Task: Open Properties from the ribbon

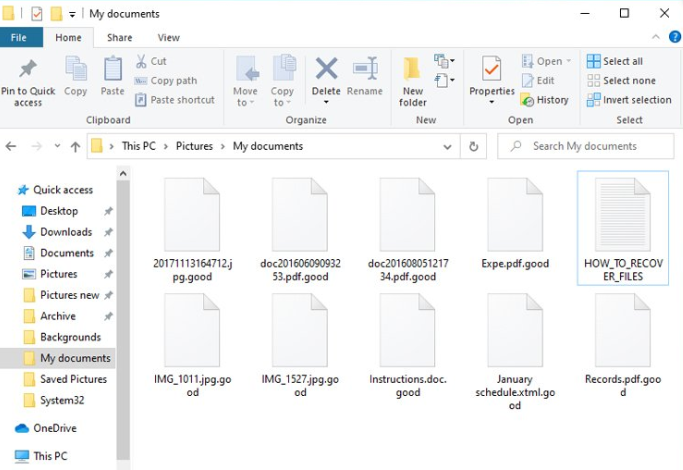Action: 492,77
